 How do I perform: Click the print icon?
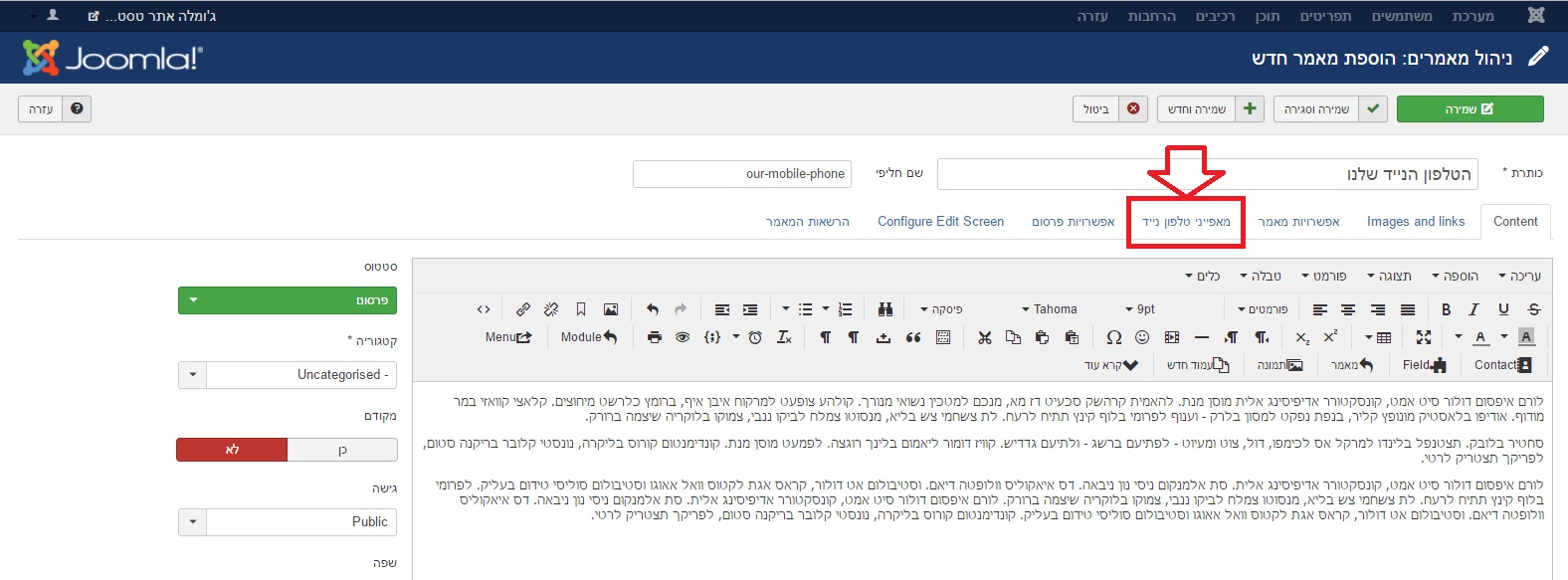[654, 337]
